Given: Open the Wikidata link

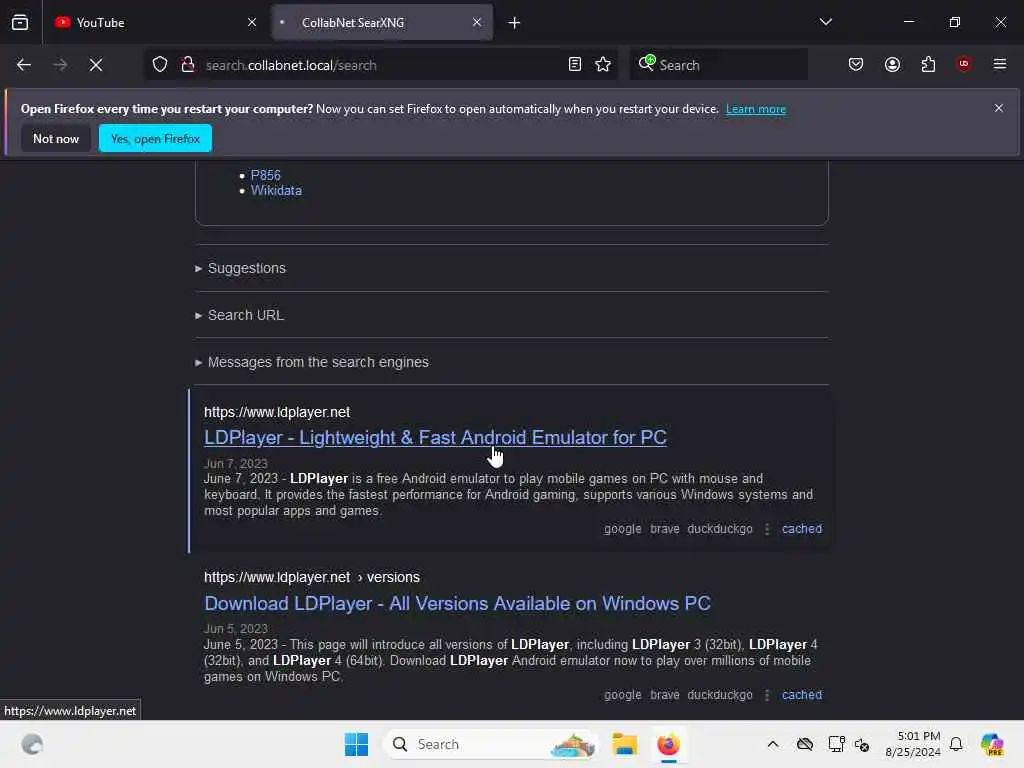Looking at the screenshot, I should click(276, 191).
